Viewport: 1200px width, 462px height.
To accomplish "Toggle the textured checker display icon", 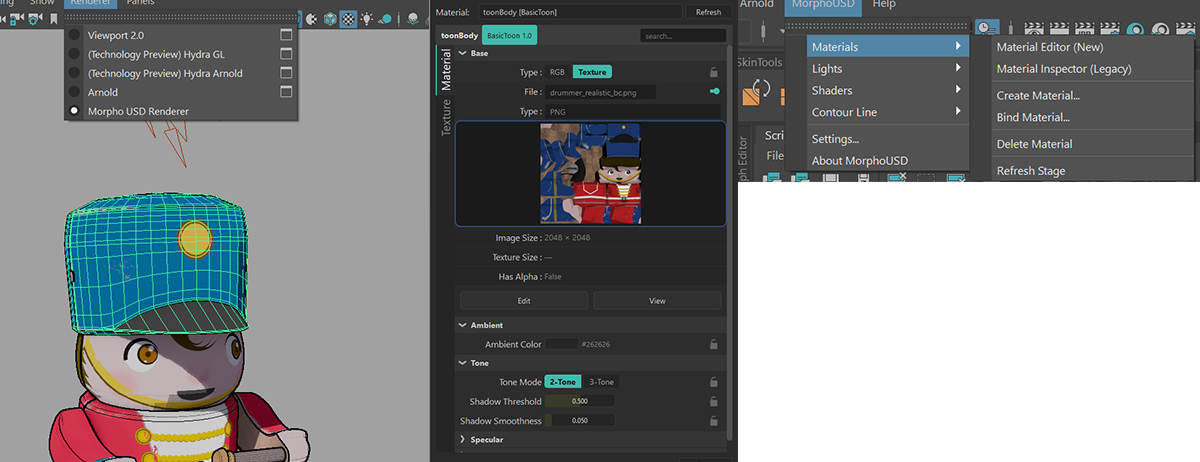I will pos(348,19).
